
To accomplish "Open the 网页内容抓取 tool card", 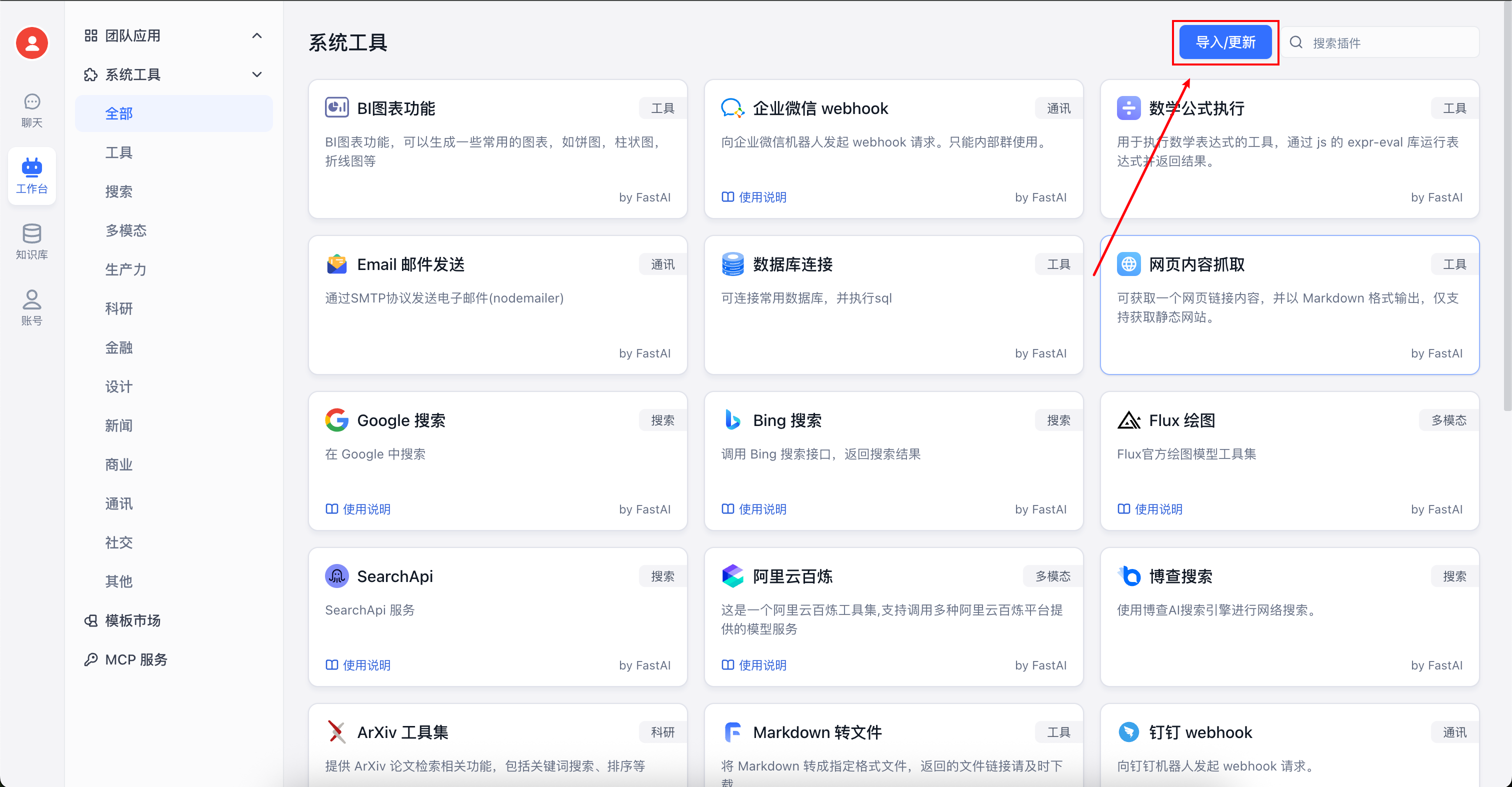I will (x=1289, y=305).
